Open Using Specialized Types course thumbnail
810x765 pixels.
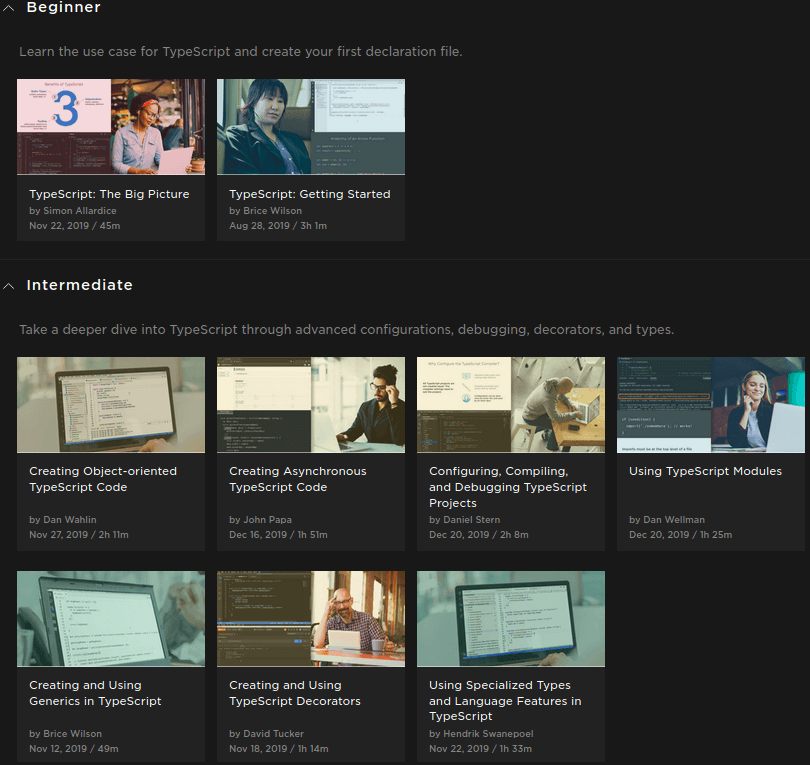click(x=511, y=619)
